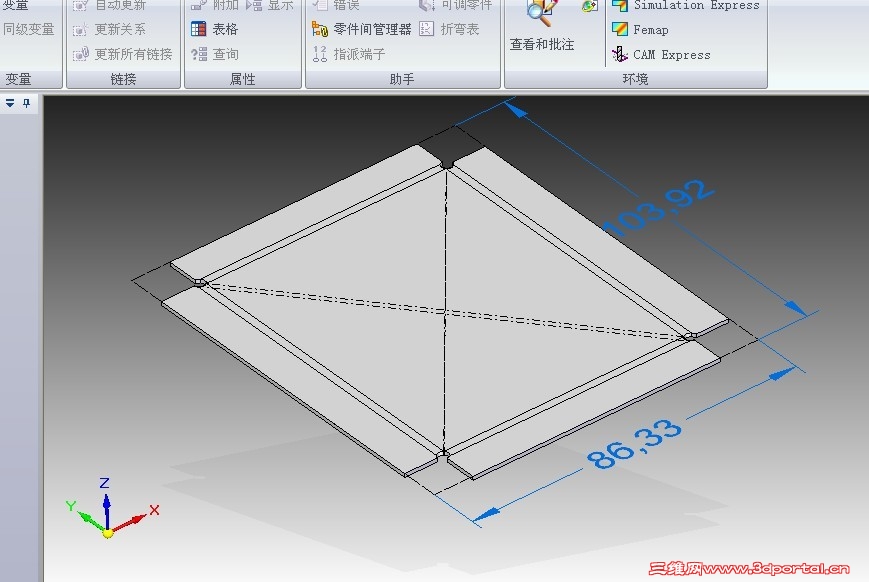Click the small icon right of 查看和批注
The image size is (869, 582).
(589, 6)
